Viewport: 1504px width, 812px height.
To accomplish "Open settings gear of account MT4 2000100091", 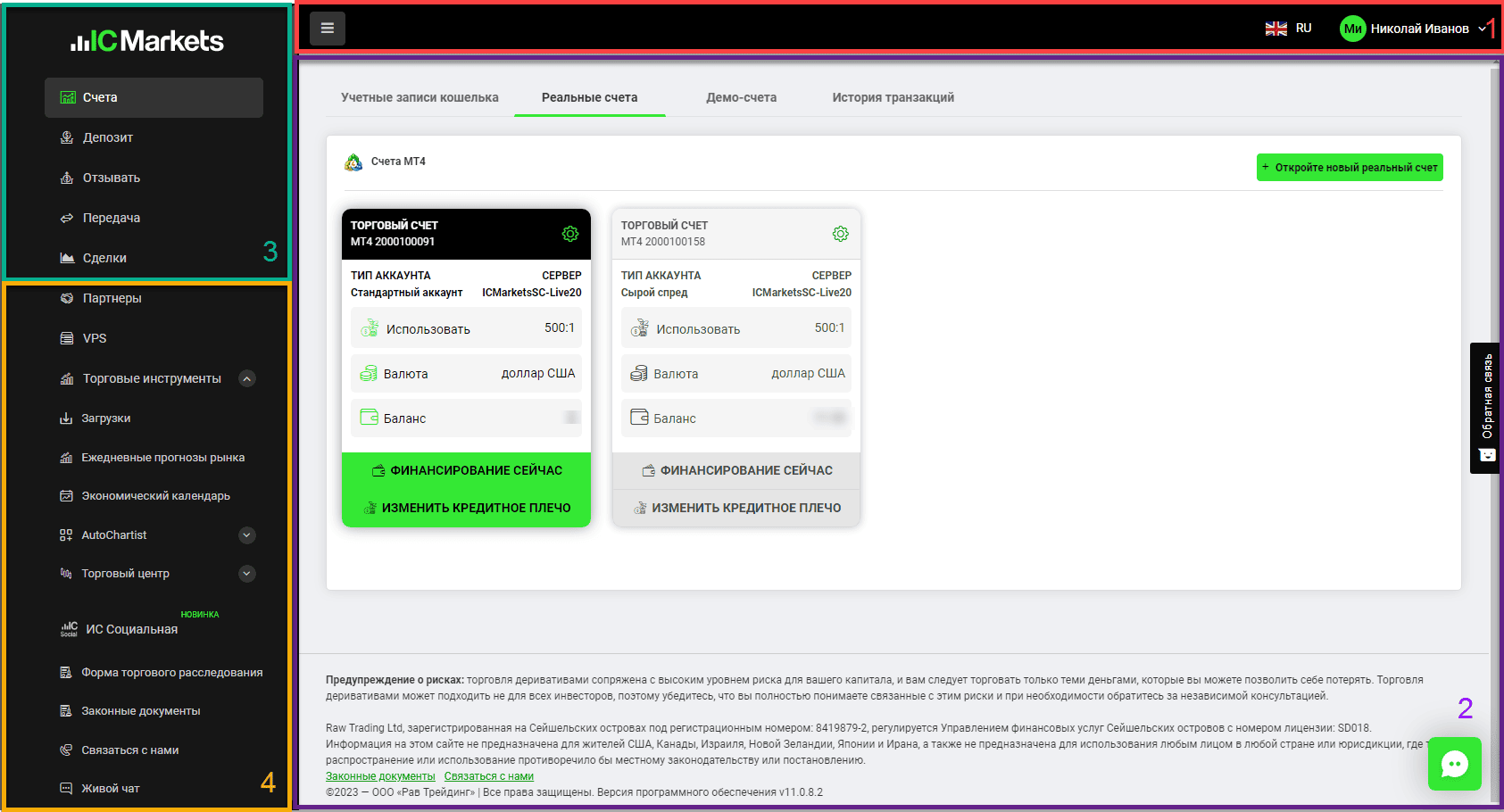I will coord(570,234).
